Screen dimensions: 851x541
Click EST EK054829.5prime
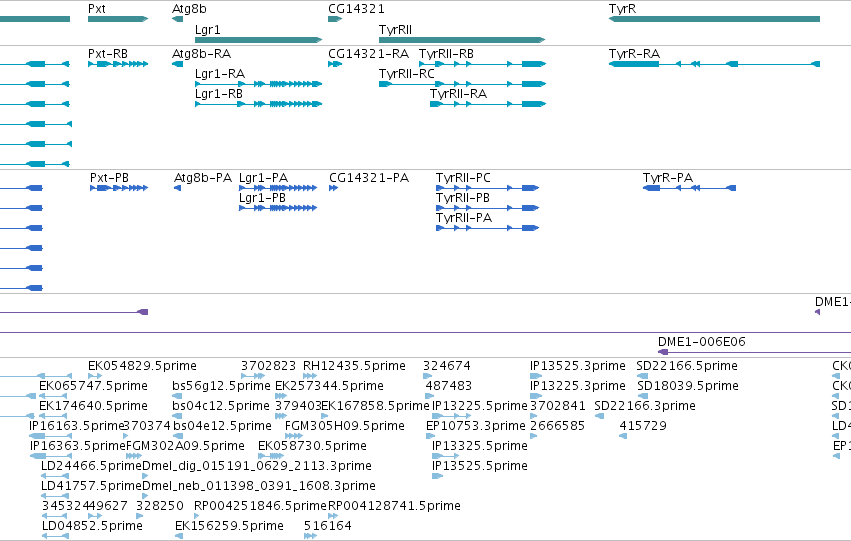[95, 376]
